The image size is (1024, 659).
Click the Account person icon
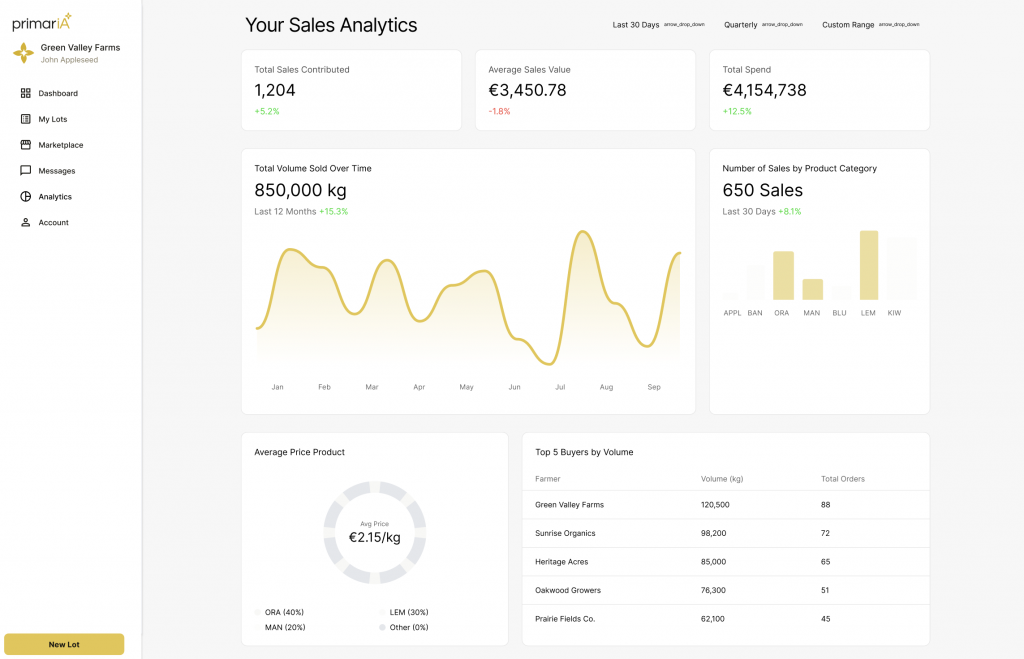click(26, 223)
